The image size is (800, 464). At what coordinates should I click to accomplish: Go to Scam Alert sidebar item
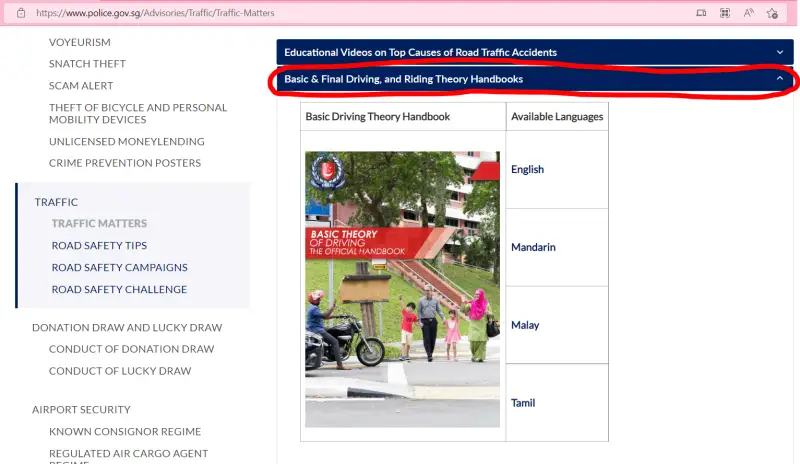pyautogui.click(x=81, y=86)
